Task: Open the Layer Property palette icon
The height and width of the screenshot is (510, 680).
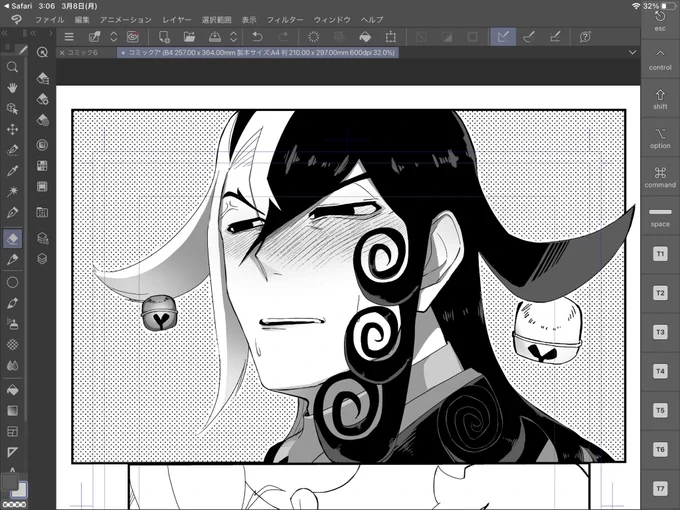Action: 42,238
